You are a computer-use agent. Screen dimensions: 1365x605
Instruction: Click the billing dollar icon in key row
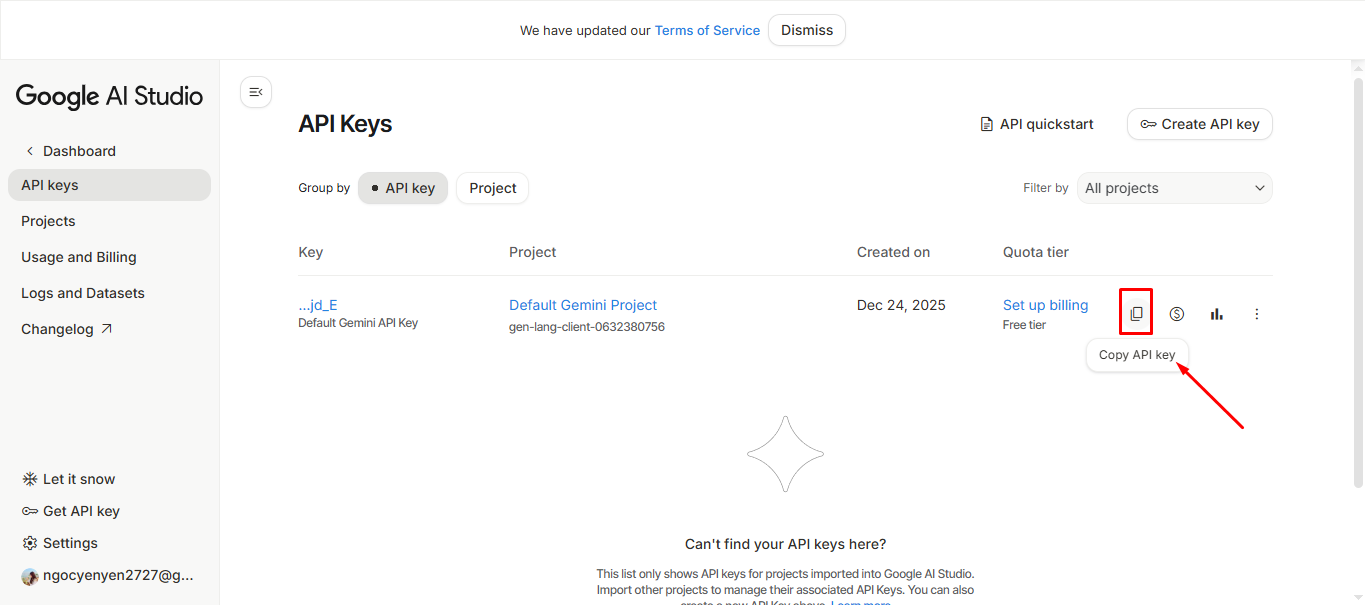pos(1177,314)
